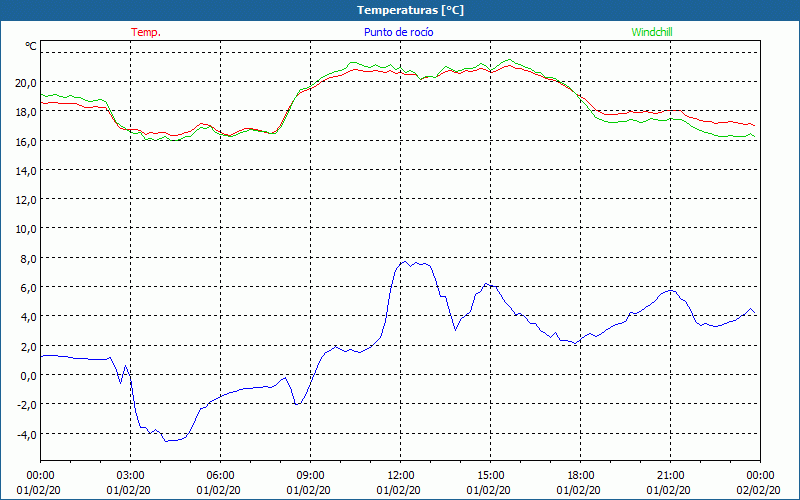
Task: Click the 2,0 y-axis value
Action: click(28, 346)
